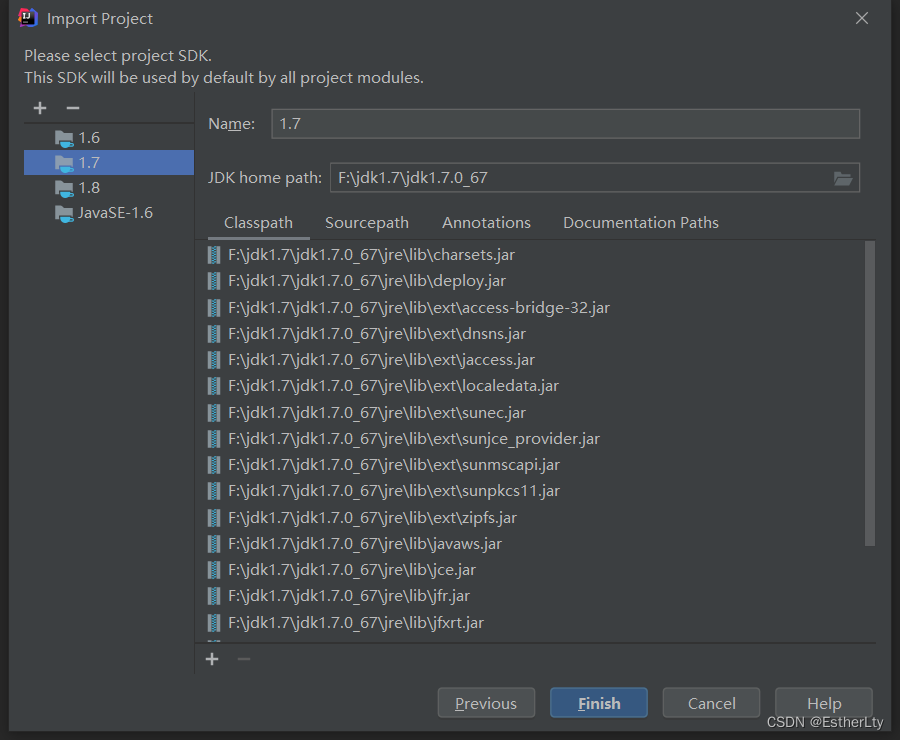The height and width of the screenshot is (740, 900).
Task: Add a new SDK with plus icon
Action: click(x=40, y=108)
